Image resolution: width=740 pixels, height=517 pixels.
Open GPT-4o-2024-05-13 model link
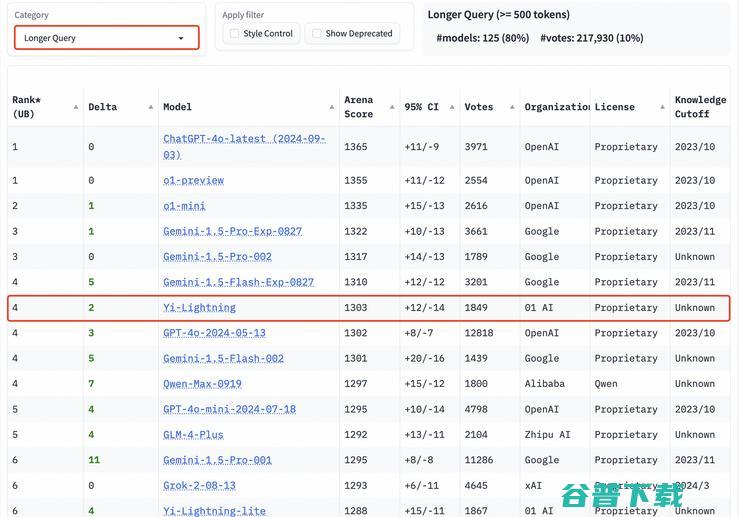pyautogui.click(x=214, y=333)
